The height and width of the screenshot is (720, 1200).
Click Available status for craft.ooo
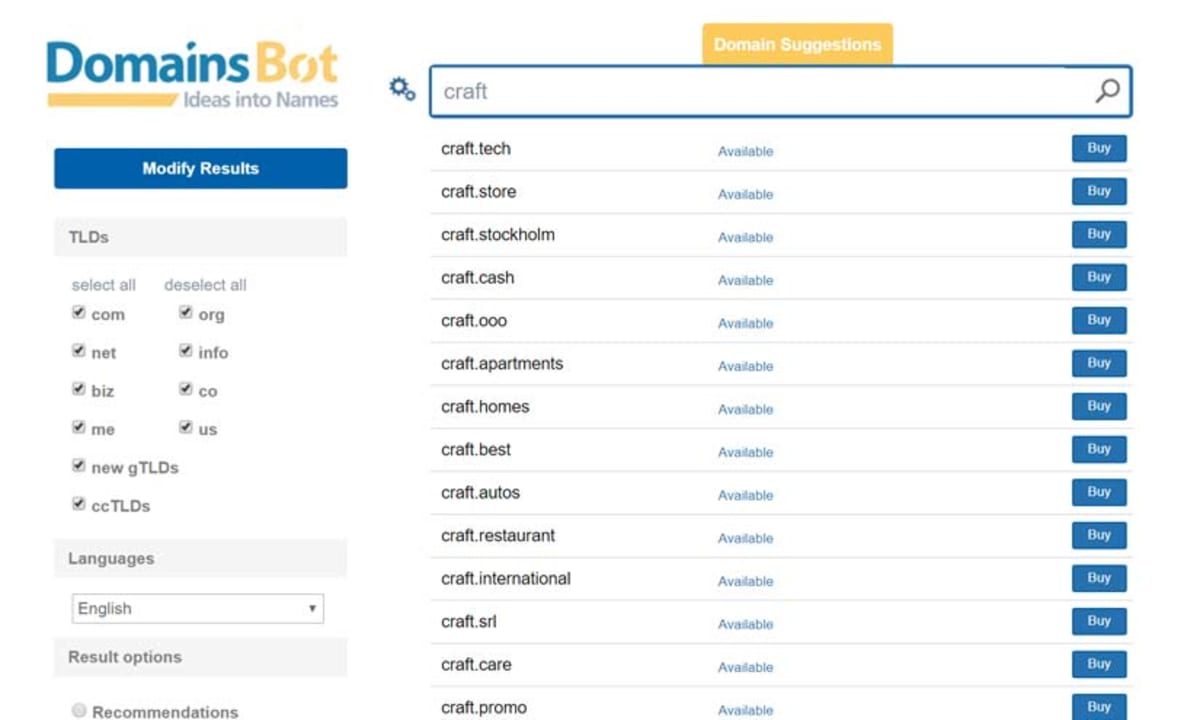click(x=746, y=323)
